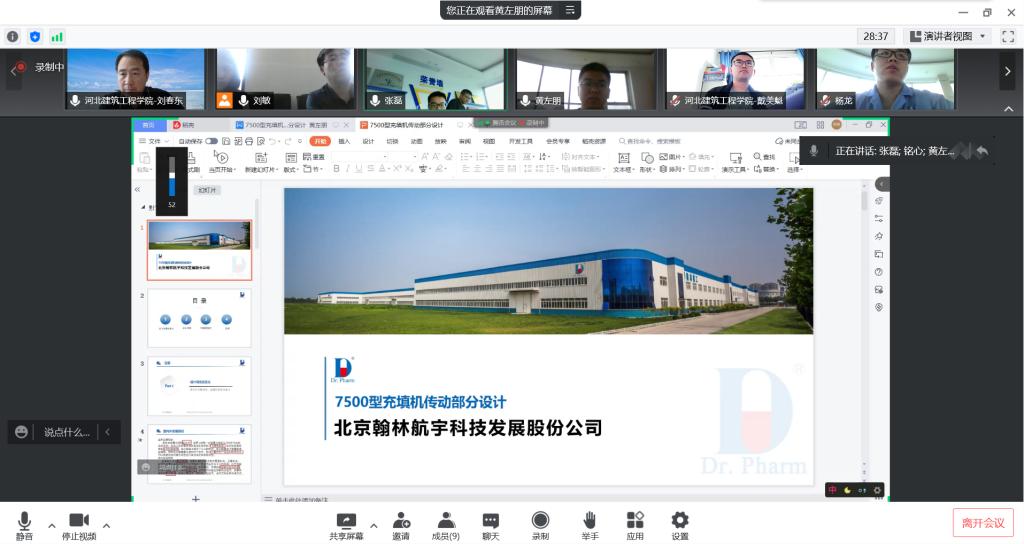Click the 录制 record button
1024x544 pixels.
click(x=540, y=525)
